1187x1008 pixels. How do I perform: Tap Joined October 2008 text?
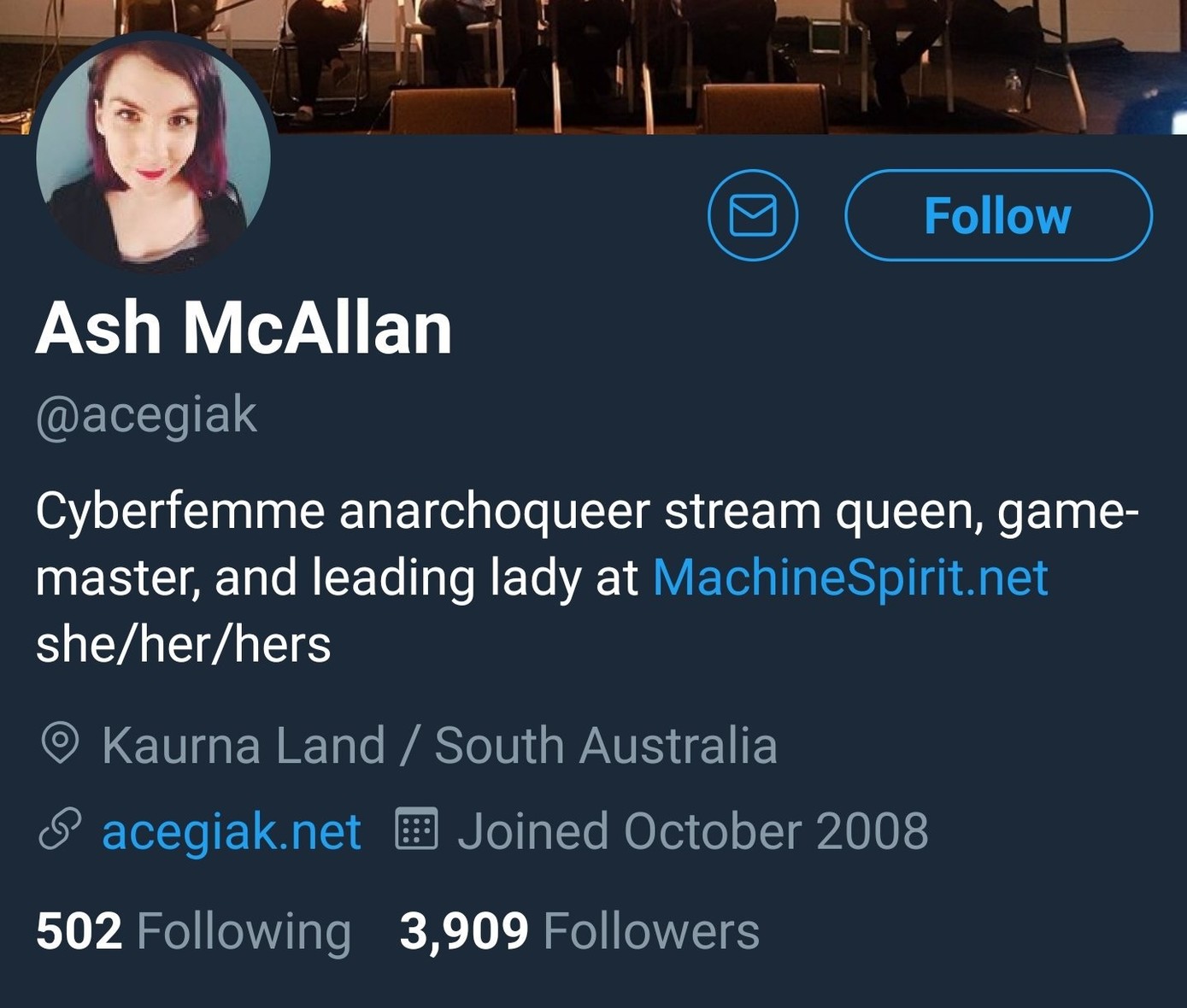pyautogui.click(x=693, y=831)
